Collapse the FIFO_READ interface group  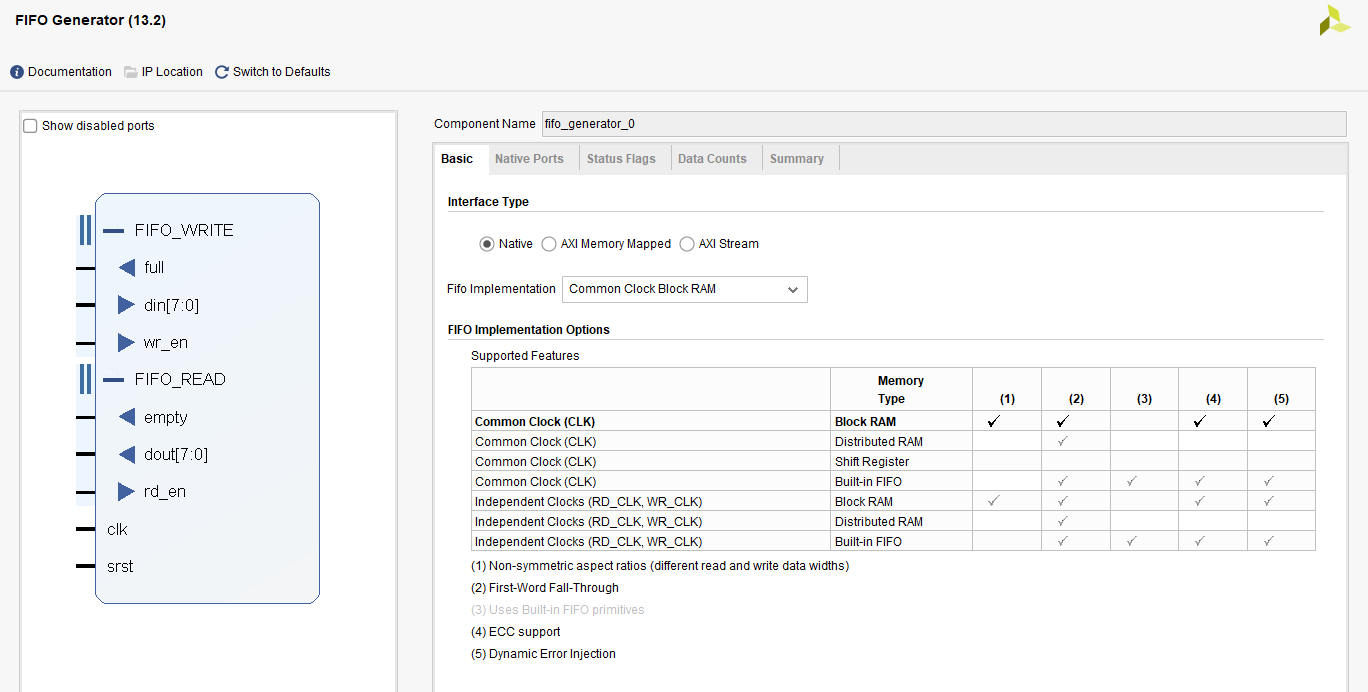pyautogui.click(x=113, y=380)
